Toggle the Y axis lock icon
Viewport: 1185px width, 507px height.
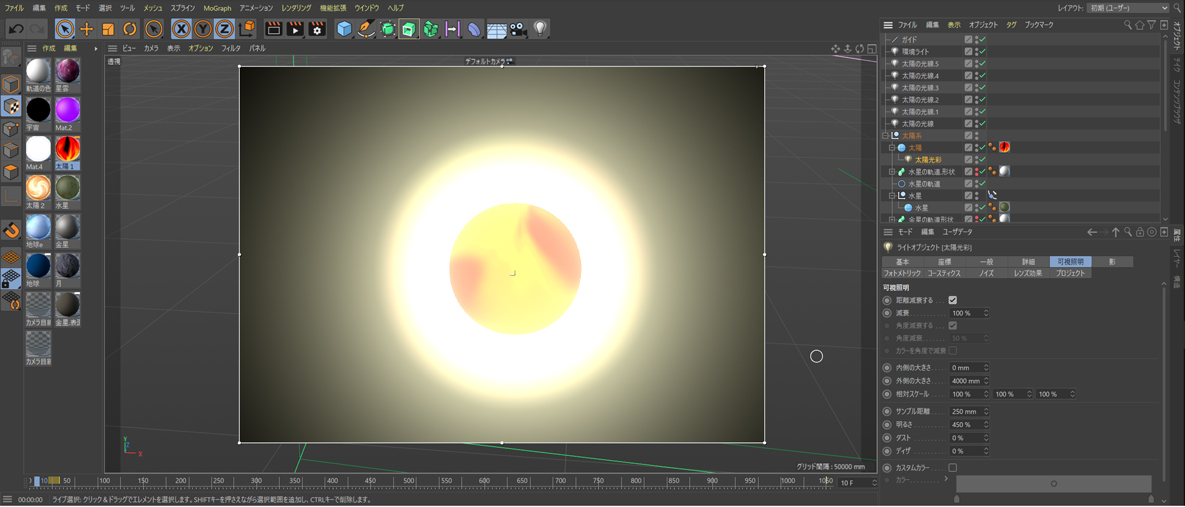203,29
